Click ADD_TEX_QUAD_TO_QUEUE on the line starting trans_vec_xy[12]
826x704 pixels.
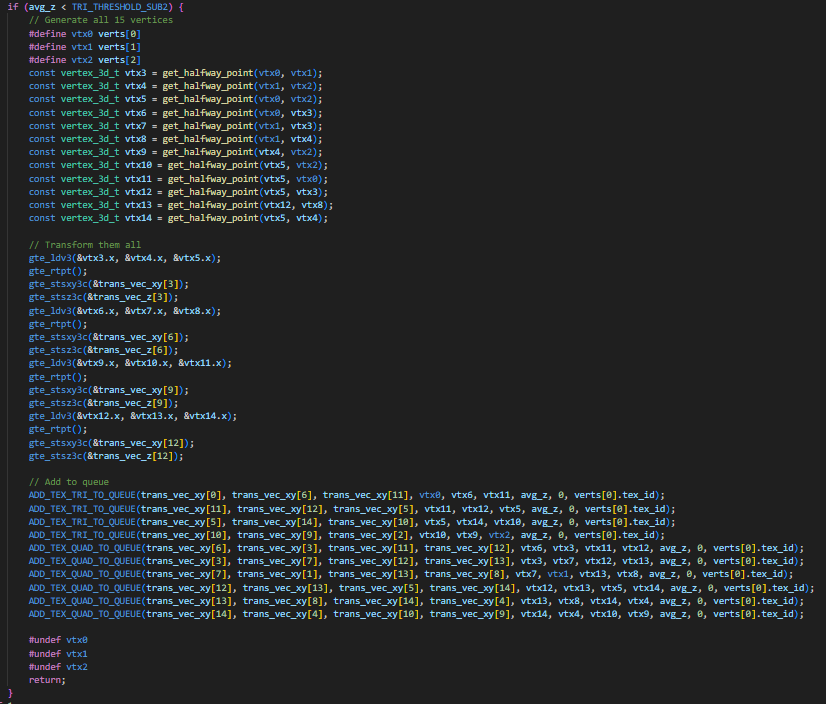click(85, 588)
